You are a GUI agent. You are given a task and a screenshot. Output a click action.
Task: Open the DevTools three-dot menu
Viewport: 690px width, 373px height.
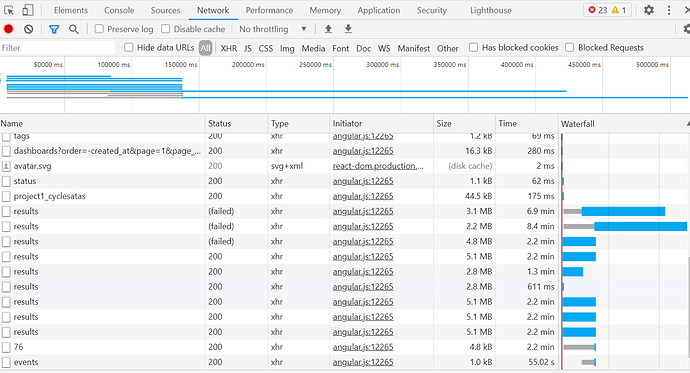tap(669, 10)
